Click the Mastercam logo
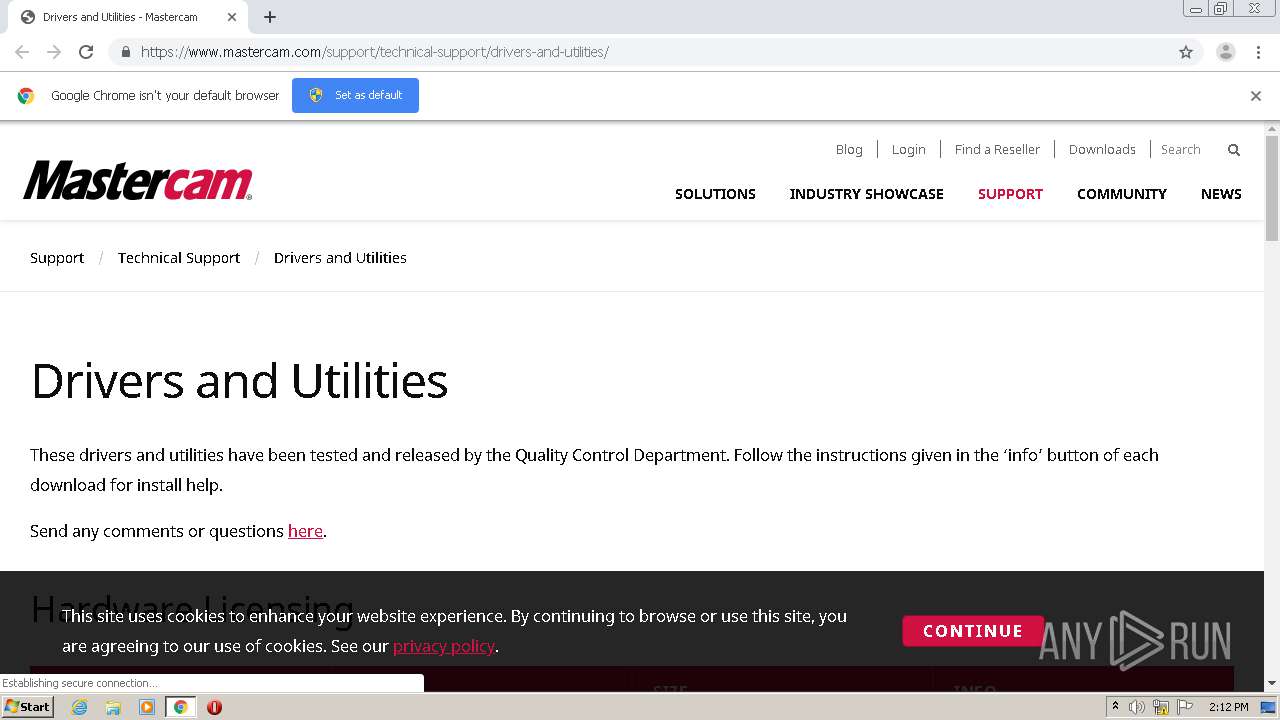The image size is (1280, 720). point(138,180)
